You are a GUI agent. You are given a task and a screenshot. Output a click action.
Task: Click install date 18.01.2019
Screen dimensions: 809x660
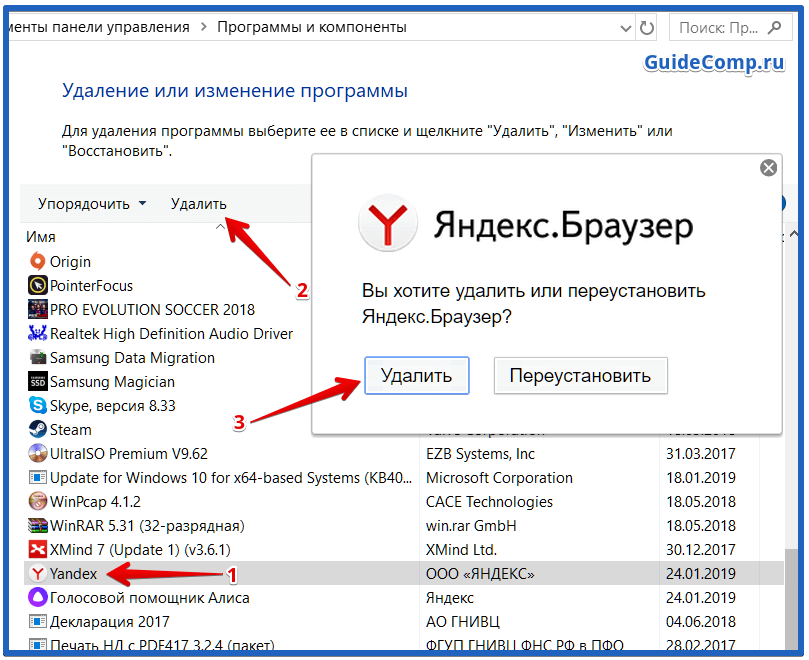point(701,477)
